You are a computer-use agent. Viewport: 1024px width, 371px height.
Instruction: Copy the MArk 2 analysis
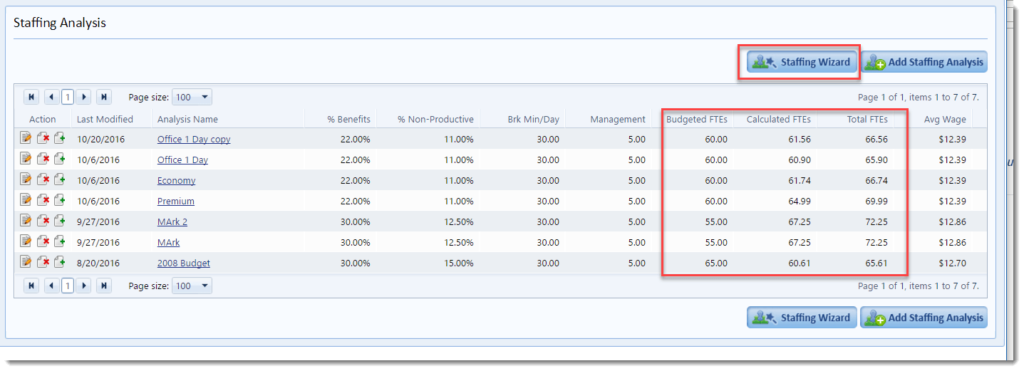[59, 221]
